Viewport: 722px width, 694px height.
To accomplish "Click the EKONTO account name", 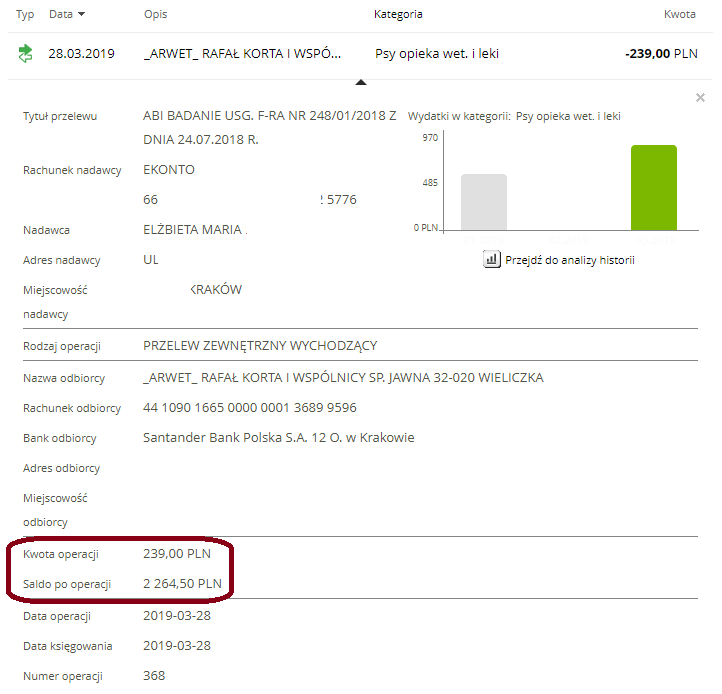I will (169, 170).
